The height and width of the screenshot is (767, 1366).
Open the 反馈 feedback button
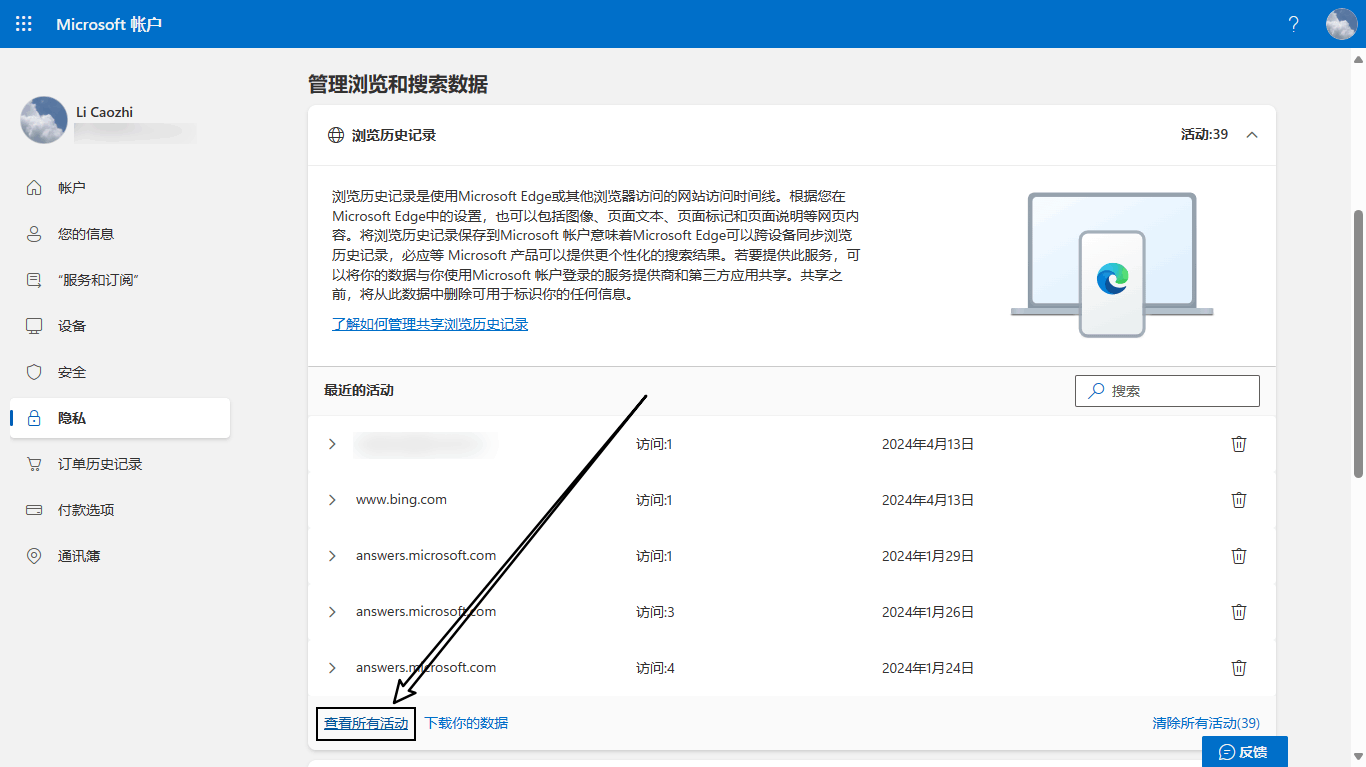(x=1245, y=752)
